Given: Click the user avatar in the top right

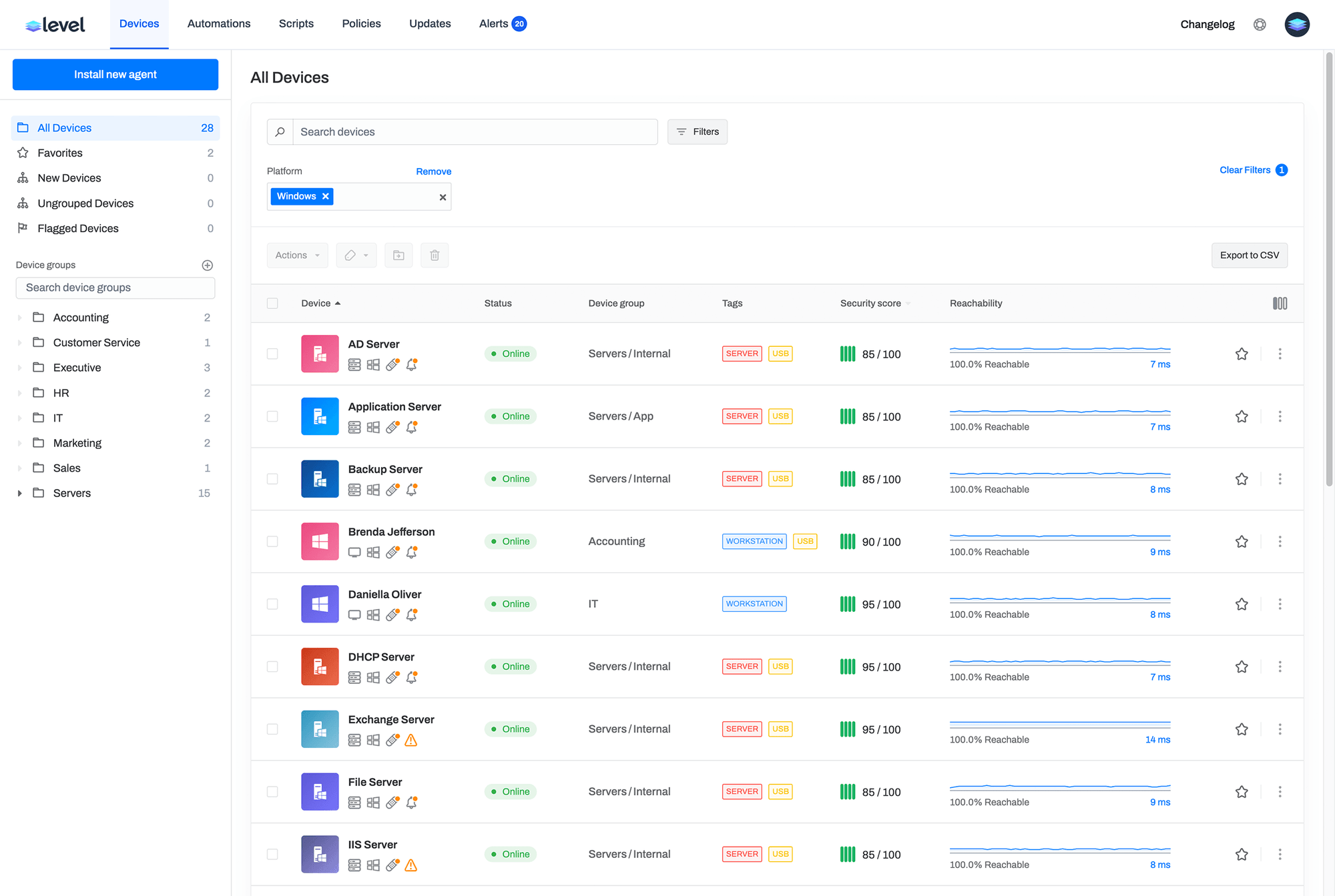Looking at the screenshot, I should click(x=1296, y=25).
